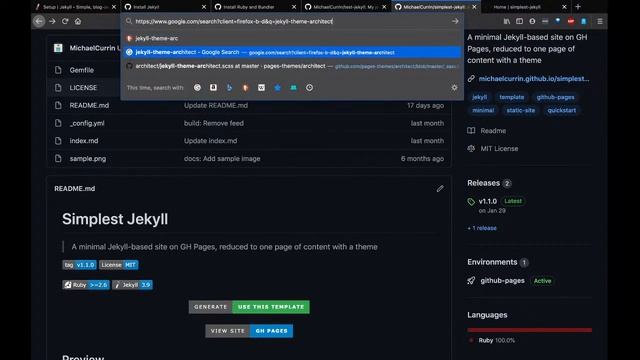The width and height of the screenshot is (640, 360).
Task: Click the jekyll topic tag
Action: click(479, 97)
